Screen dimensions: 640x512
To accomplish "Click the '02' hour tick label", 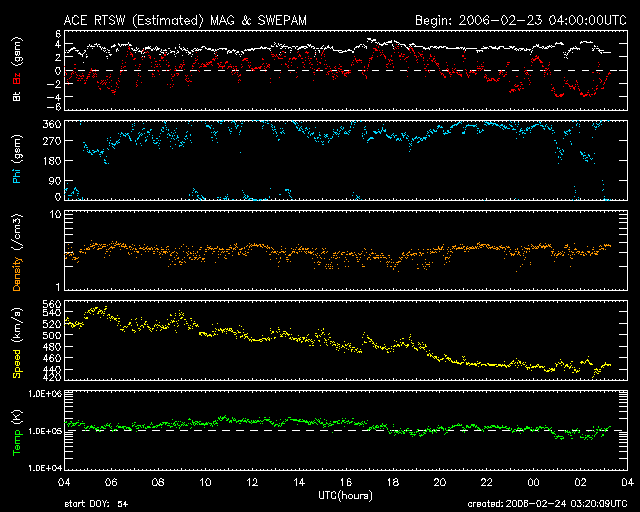I will click(x=580, y=482).
